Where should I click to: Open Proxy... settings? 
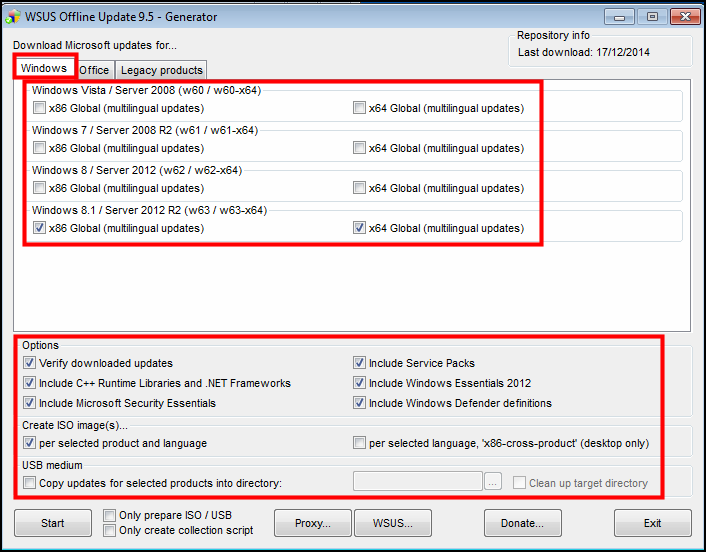[312, 523]
